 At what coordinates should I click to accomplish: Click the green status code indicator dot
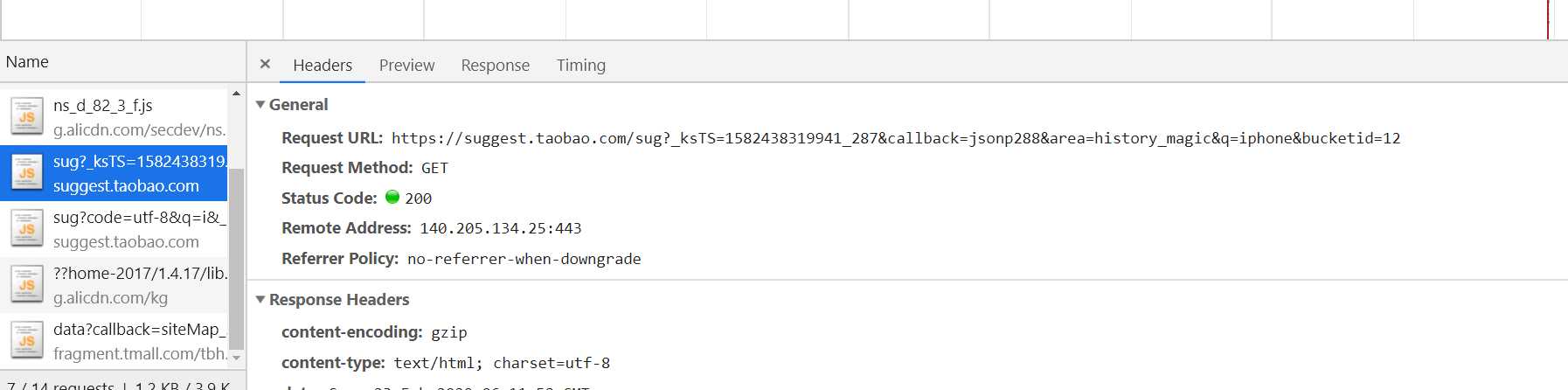tap(392, 197)
